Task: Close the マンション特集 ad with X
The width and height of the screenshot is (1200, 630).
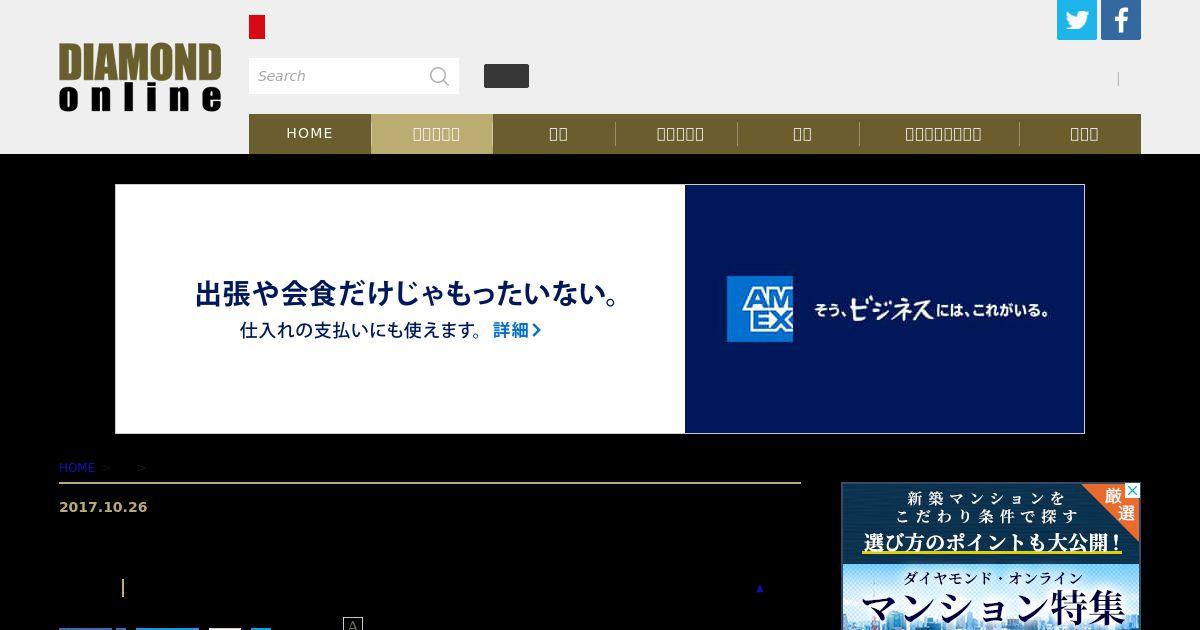Action: [x=1132, y=491]
